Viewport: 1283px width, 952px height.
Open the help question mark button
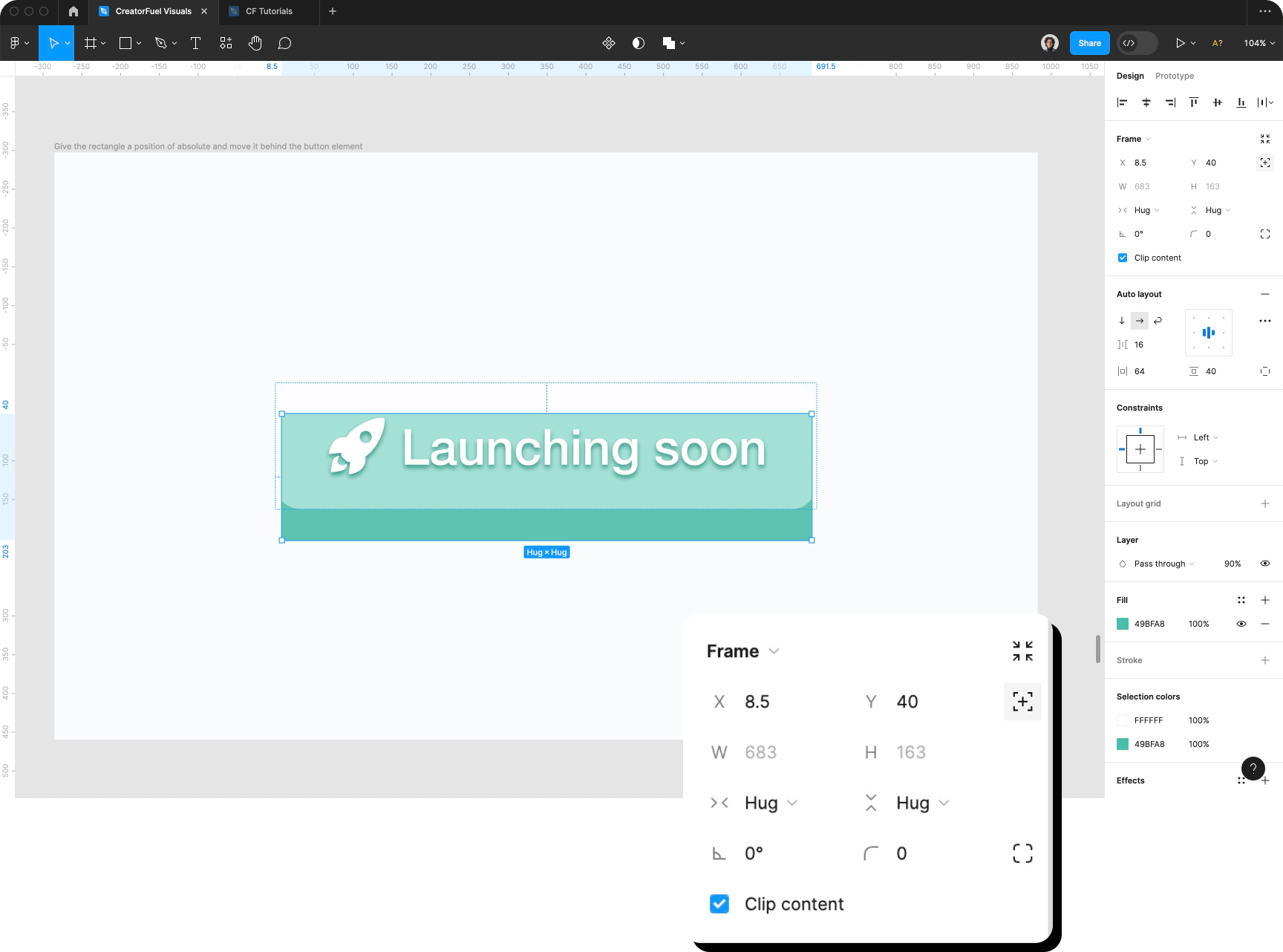click(1253, 769)
